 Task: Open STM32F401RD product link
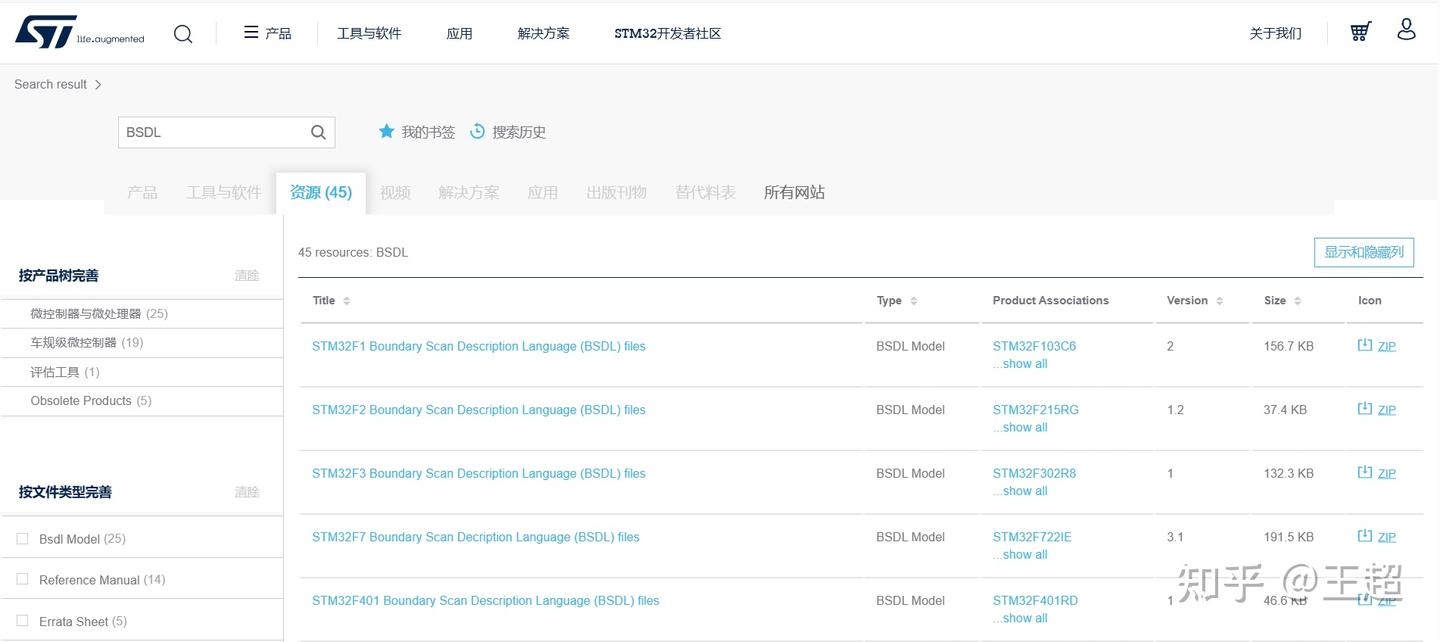pos(1035,600)
